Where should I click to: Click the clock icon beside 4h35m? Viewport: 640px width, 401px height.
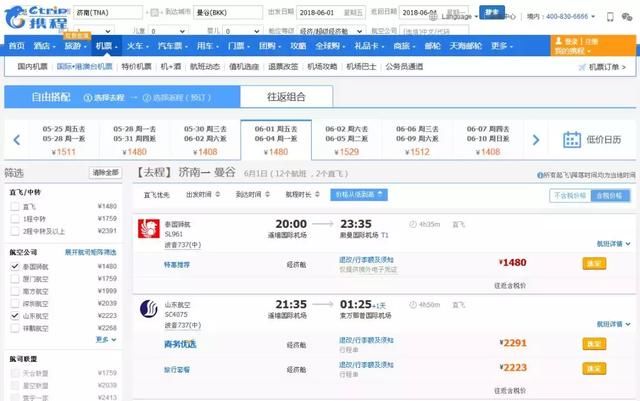point(413,224)
